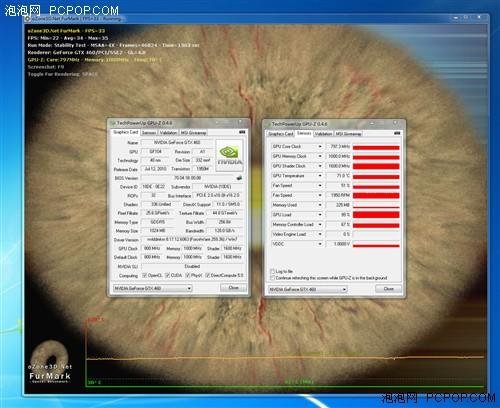Toggle the CUDA computing checkbox
Viewport: 500px width, 408px height.
point(168,275)
